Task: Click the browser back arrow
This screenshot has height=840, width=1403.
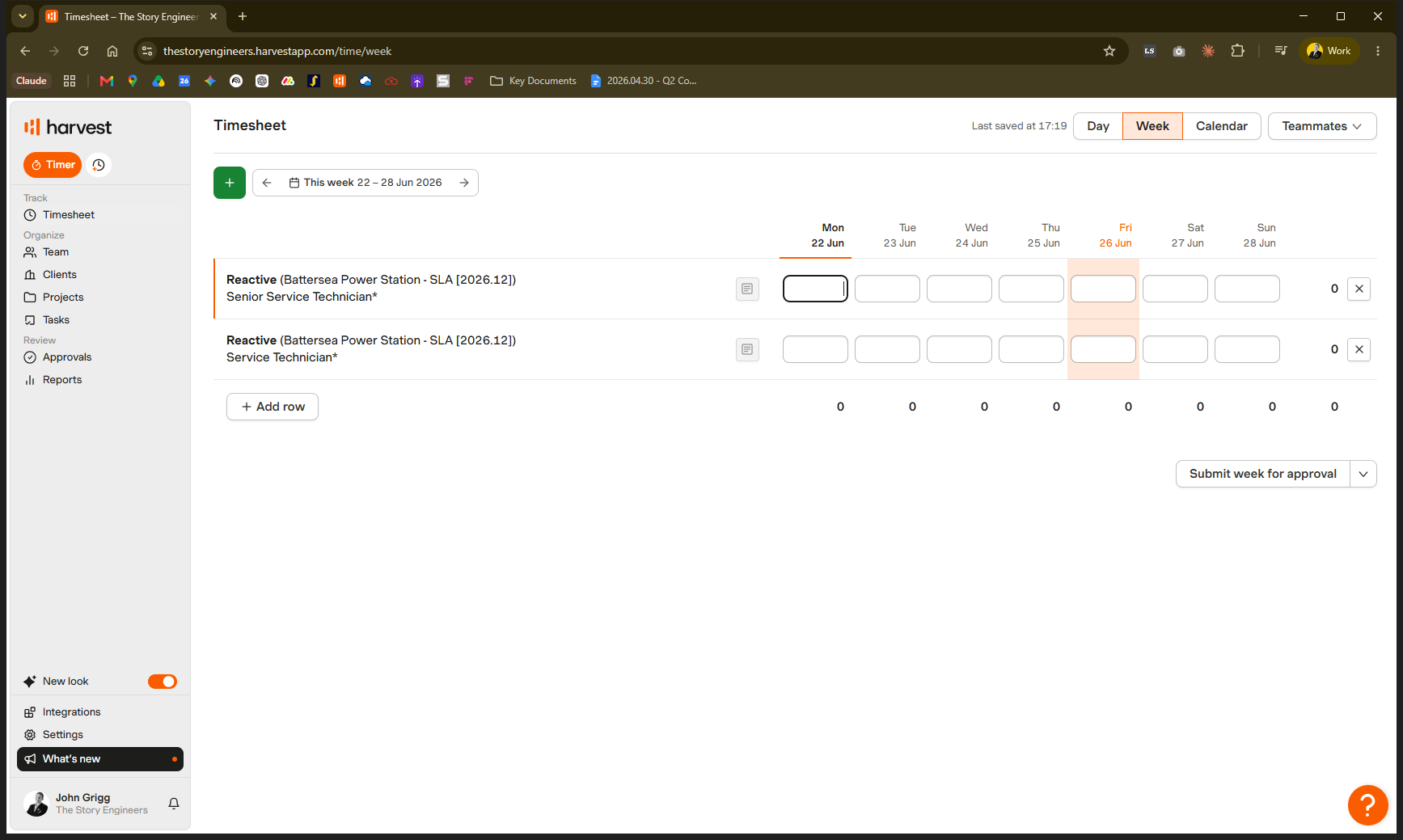Action: [x=25, y=51]
